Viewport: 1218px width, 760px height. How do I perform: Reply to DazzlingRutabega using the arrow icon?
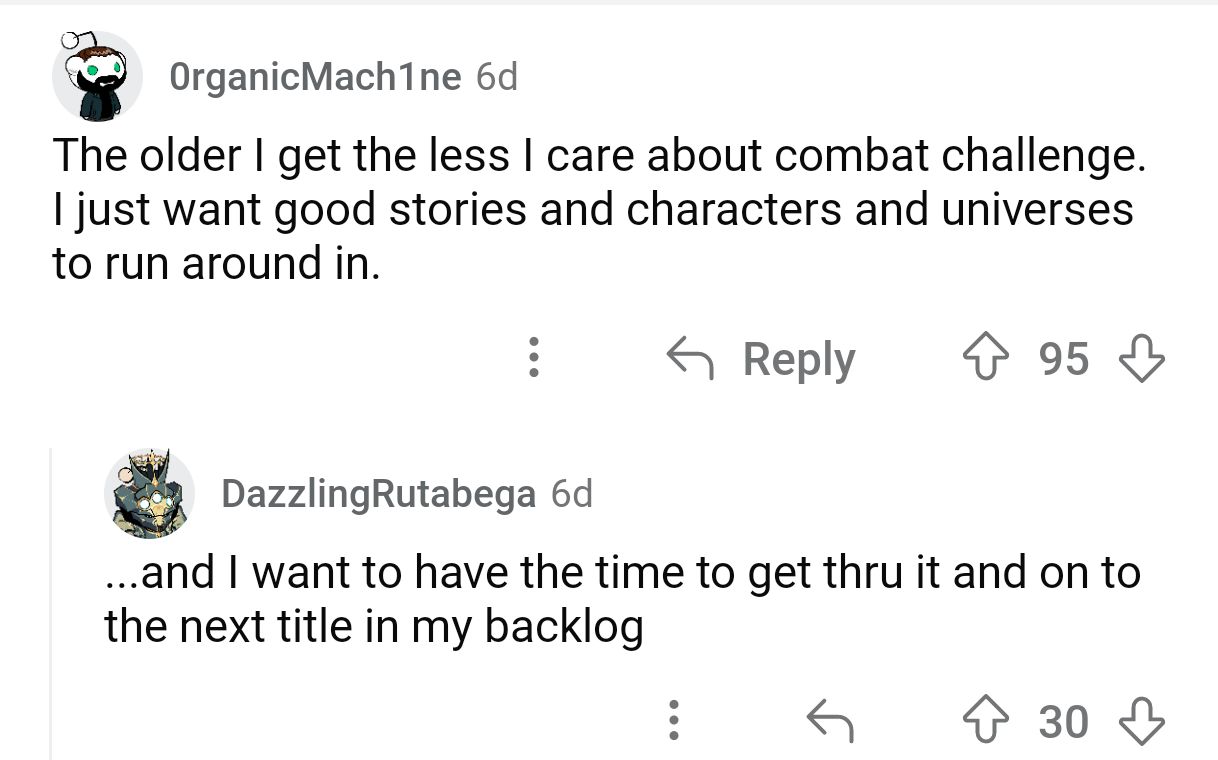click(832, 721)
